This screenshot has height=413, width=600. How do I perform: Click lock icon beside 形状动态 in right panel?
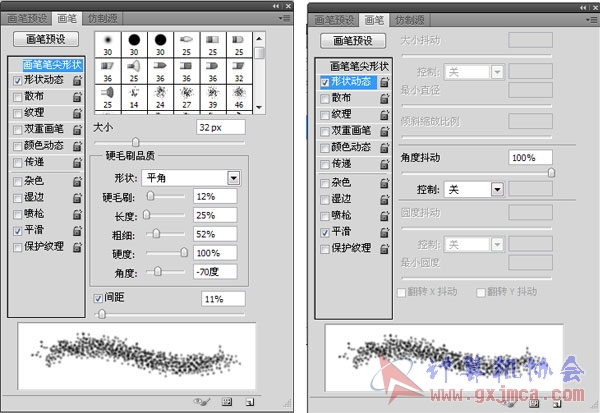pyautogui.click(x=385, y=82)
